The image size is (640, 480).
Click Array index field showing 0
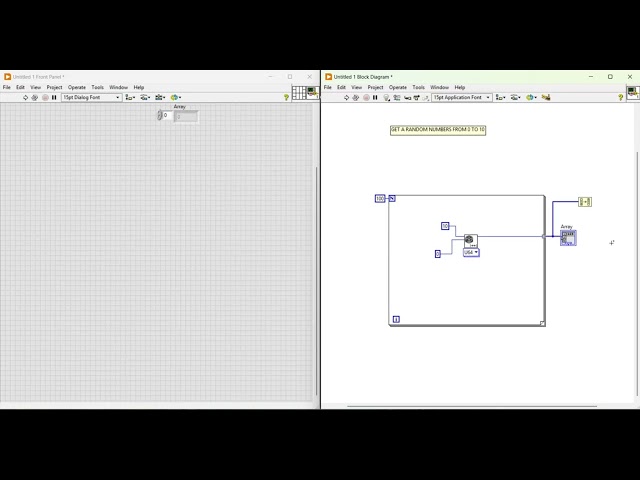pos(167,116)
